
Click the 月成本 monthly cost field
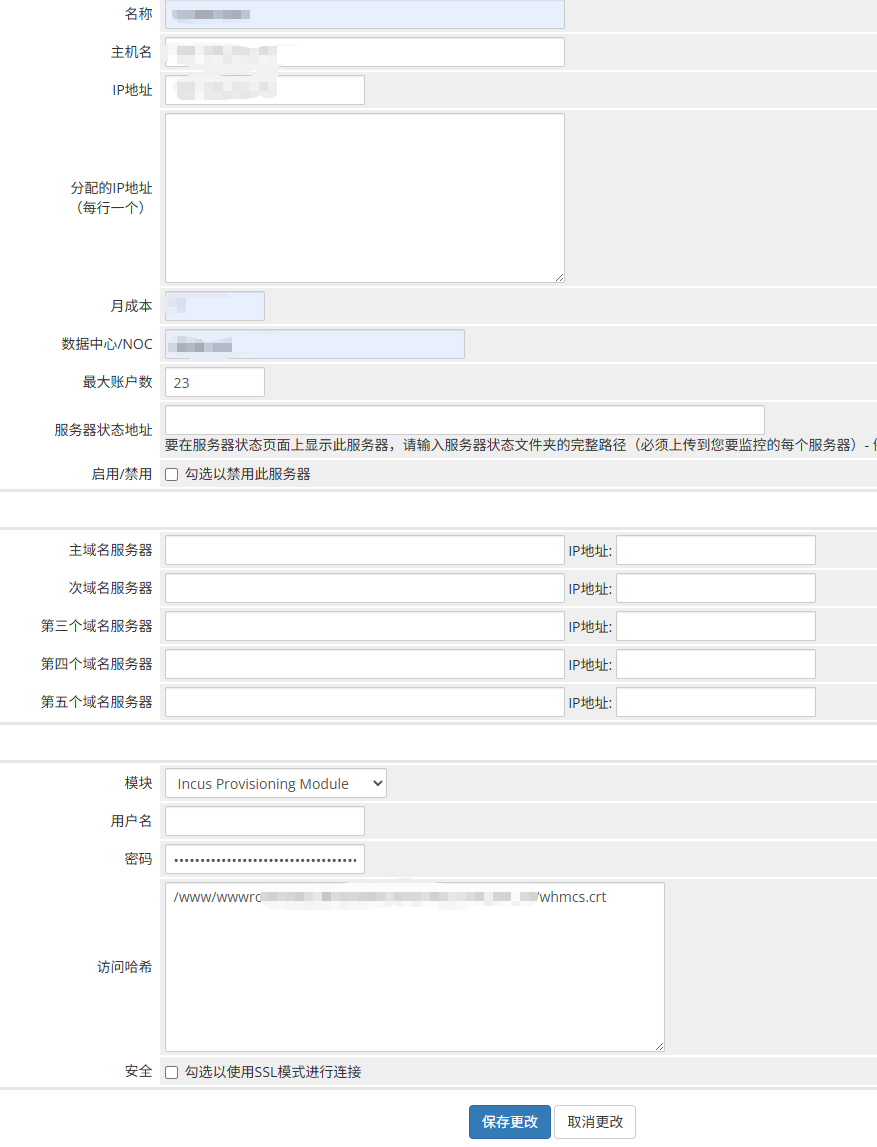pyautogui.click(x=215, y=306)
